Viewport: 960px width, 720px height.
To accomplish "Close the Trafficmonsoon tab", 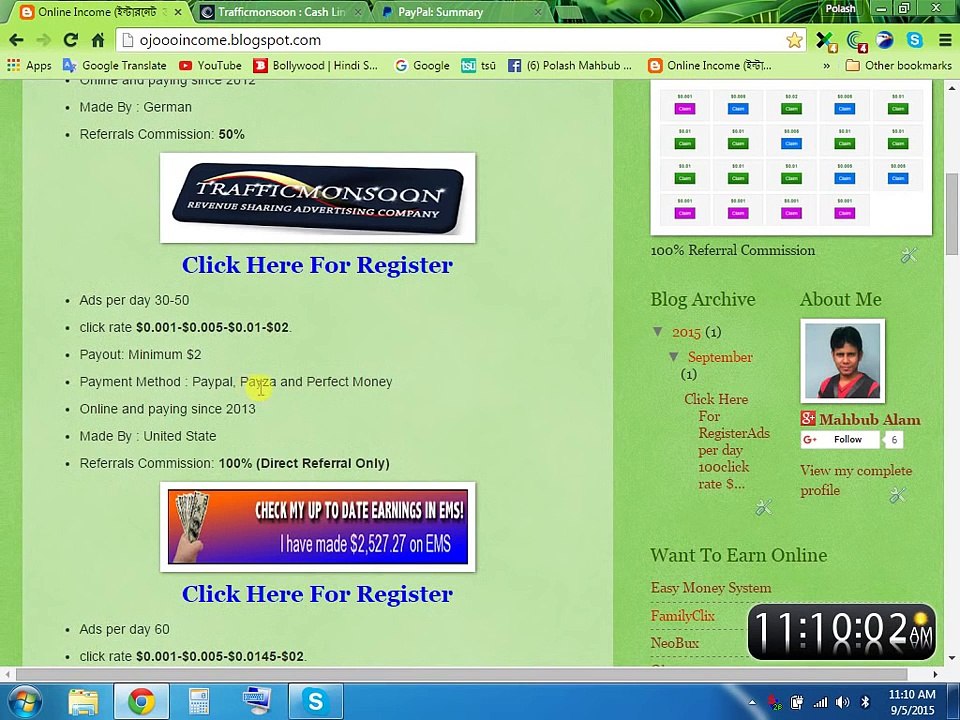I will click(x=358, y=12).
